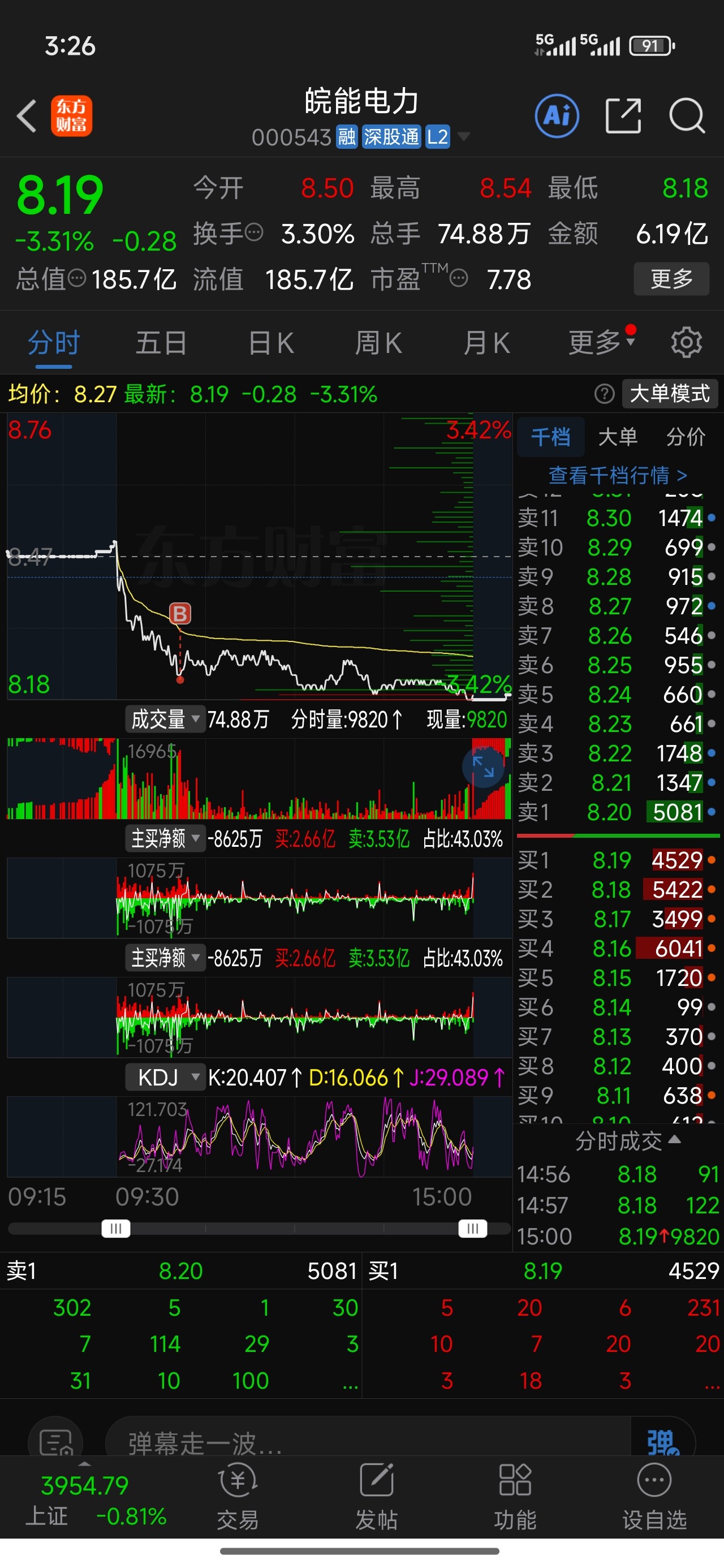Tap the 卖3 8.22 row with 1748
This screenshot has width=724, height=1568.
tap(618, 753)
